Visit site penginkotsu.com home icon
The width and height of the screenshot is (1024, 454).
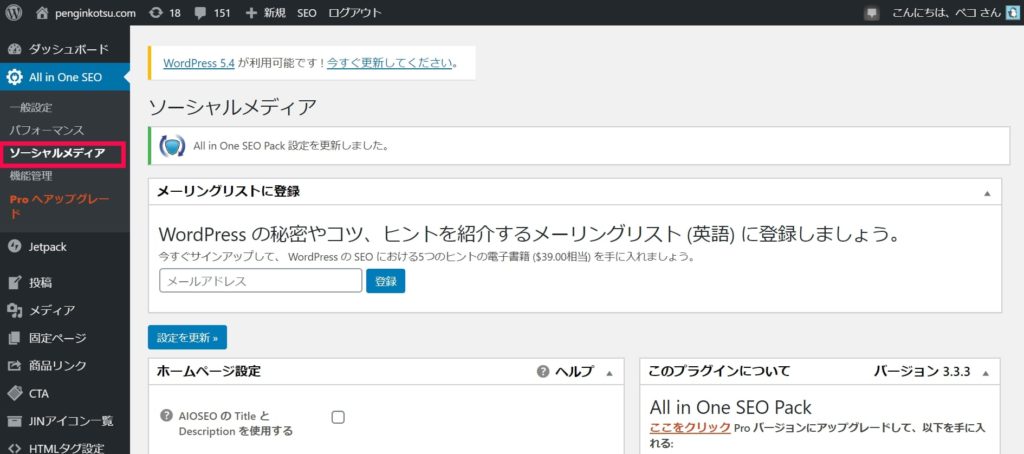point(42,12)
